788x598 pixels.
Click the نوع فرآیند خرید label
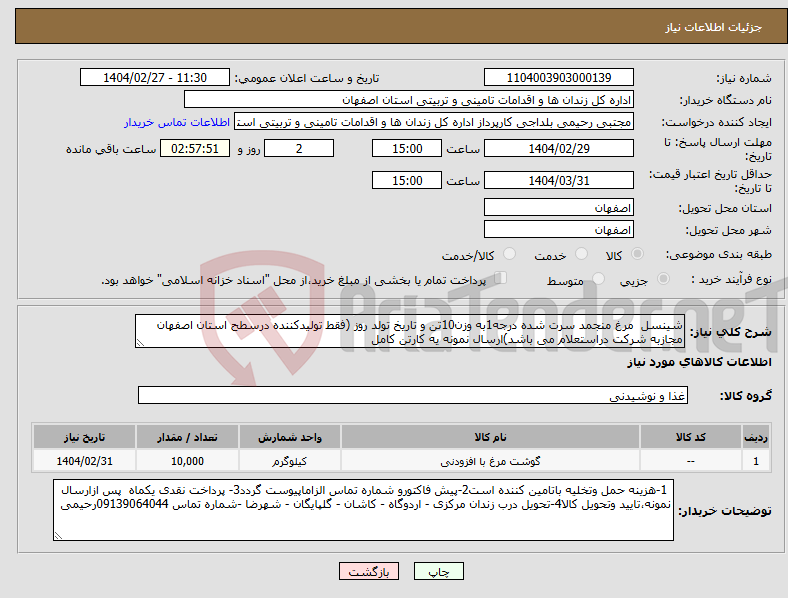tap(732, 279)
